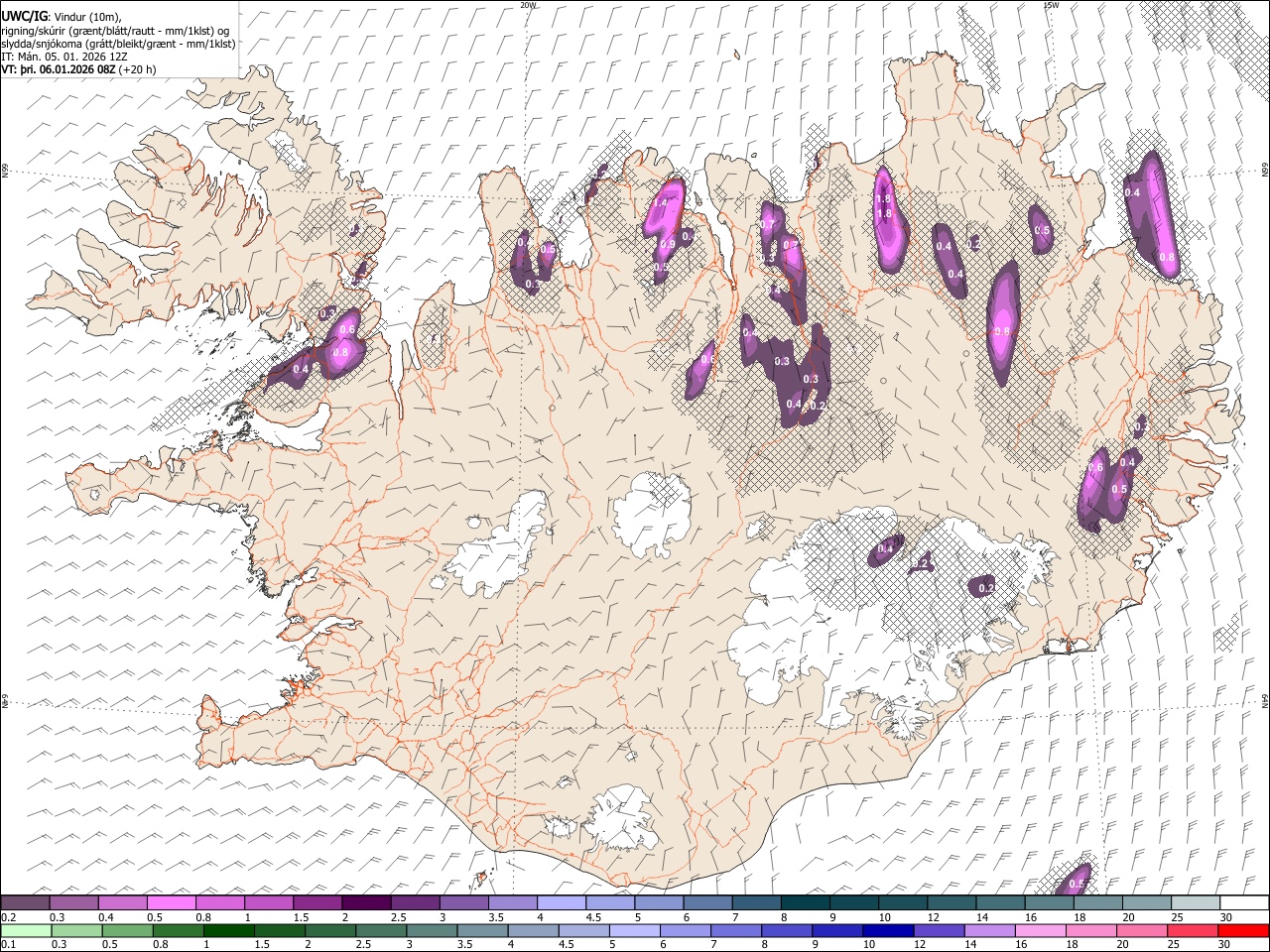Screen dimensions: 1270x952
Task: Select rain legend swatch between 20 and 25
Action: [1142, 930]
